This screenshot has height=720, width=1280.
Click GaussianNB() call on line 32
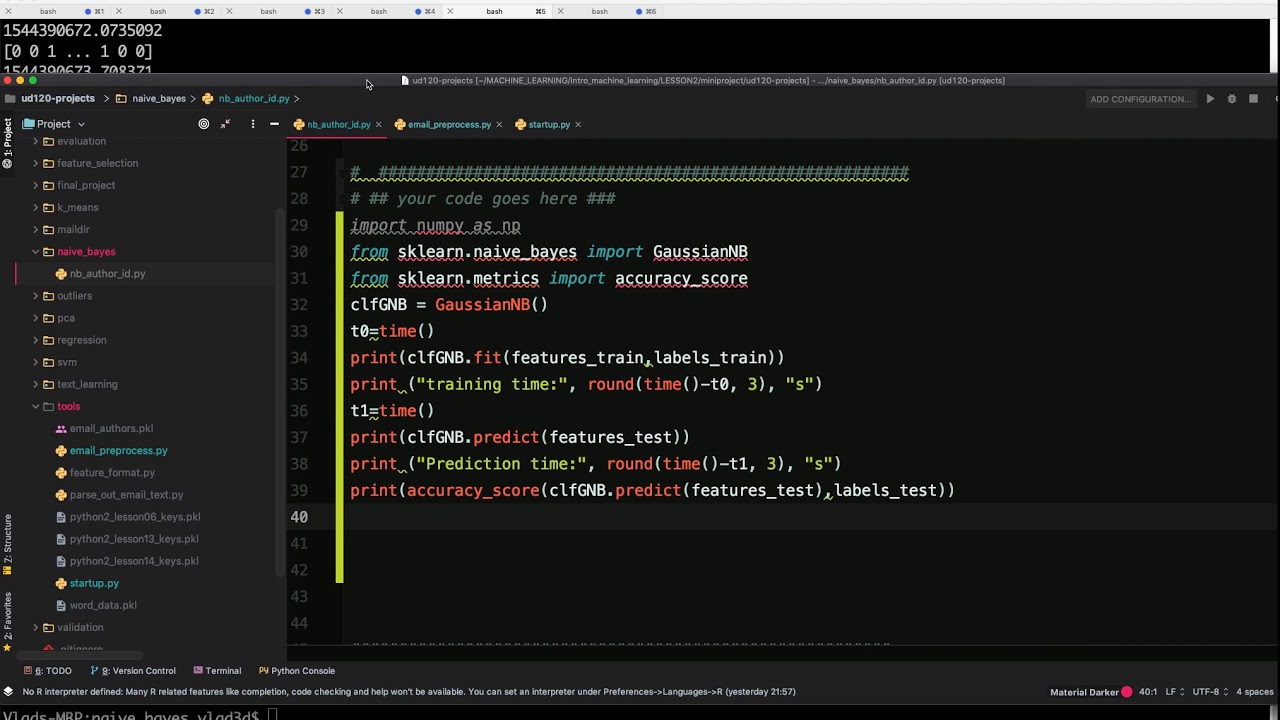tap(491, 304)
